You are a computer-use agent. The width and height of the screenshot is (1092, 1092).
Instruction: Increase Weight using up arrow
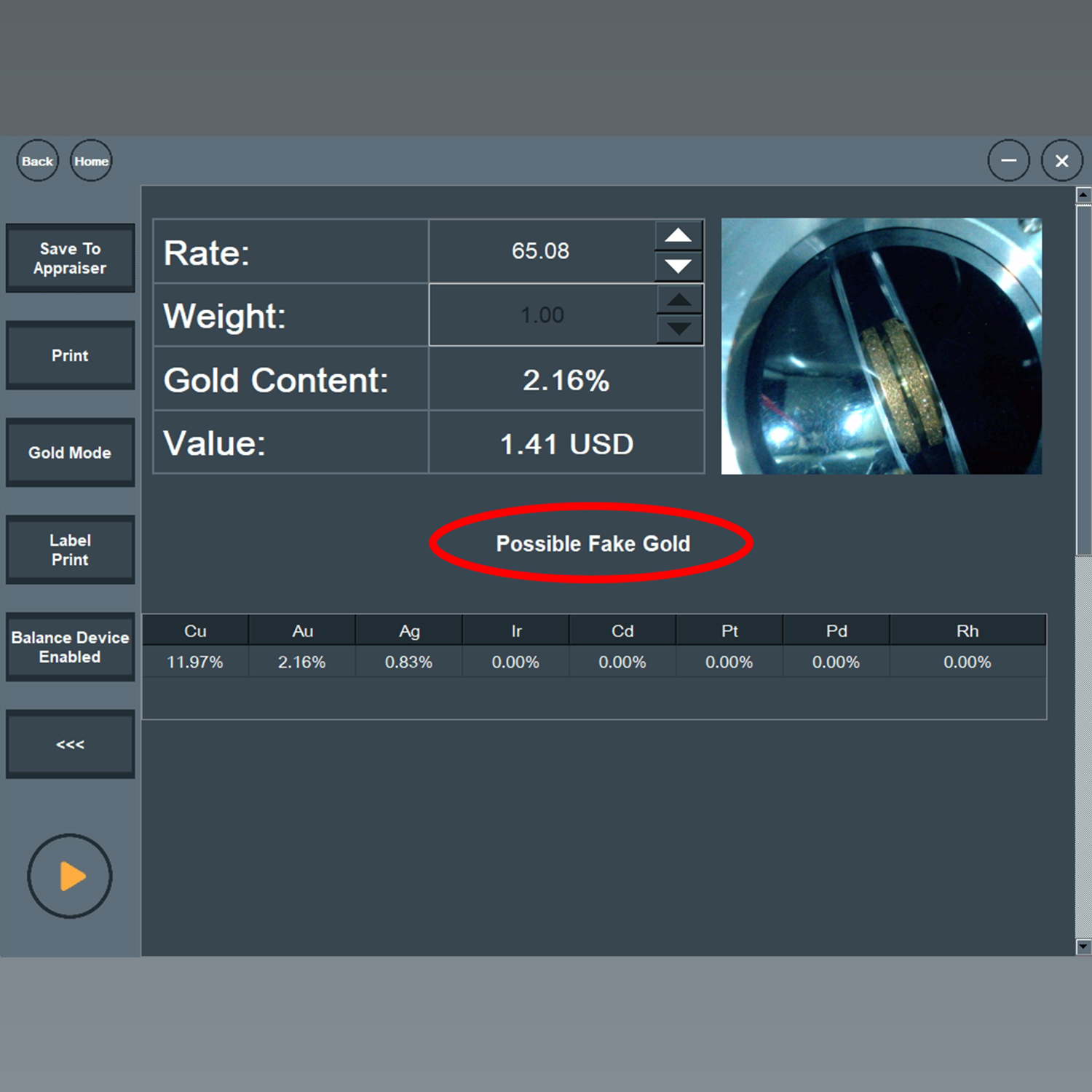pos(679,299)
